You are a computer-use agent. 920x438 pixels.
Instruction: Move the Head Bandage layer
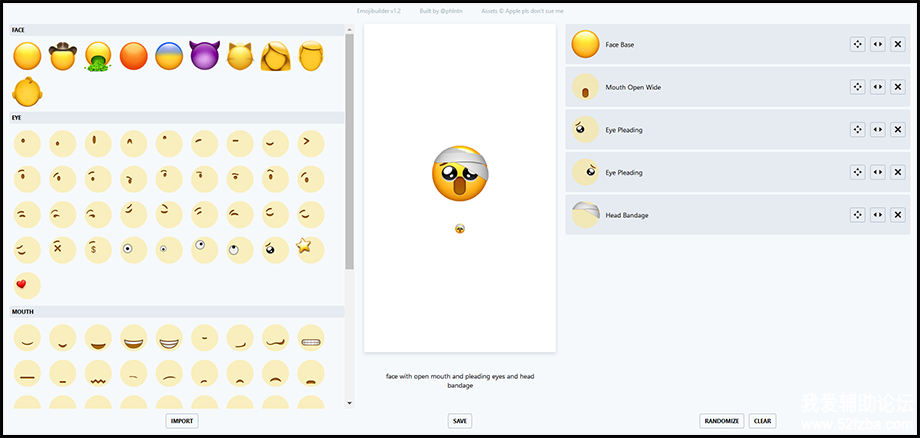(x=857, y=215)
